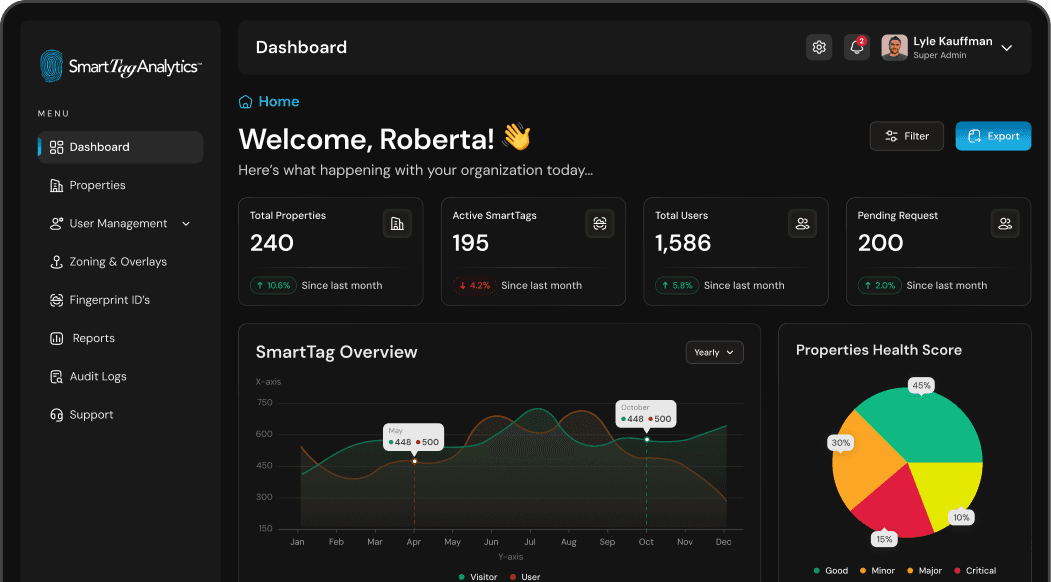Viewport: 1051px width, 582px height.
Task: Navigate to Home via the breadcrumb
Action: [268, 101]
